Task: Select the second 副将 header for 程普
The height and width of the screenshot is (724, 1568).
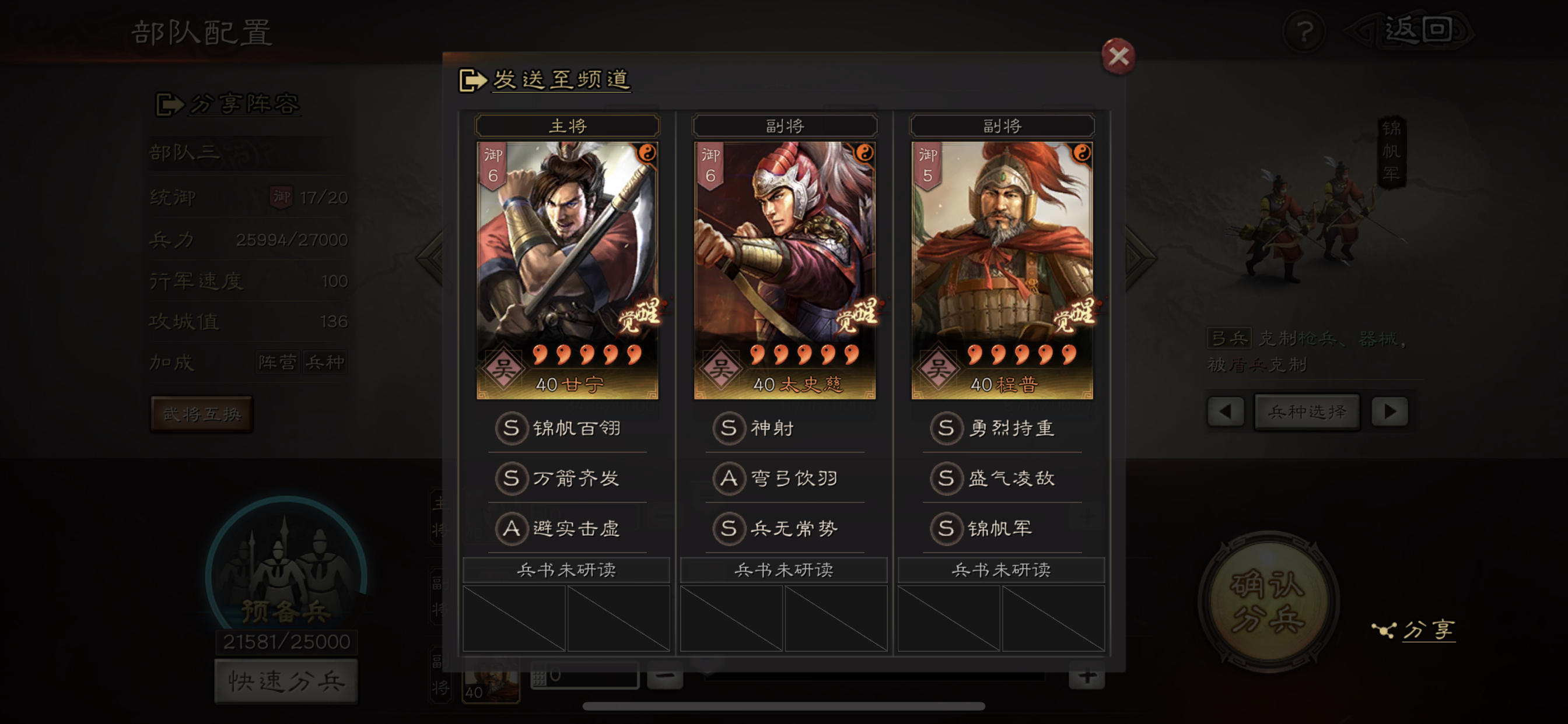Action: point(1002,126)
